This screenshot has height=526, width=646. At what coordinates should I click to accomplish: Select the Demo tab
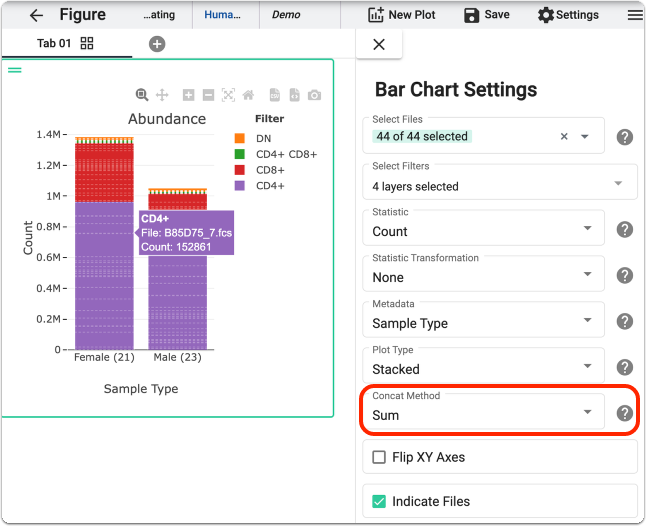pos(286,15)
